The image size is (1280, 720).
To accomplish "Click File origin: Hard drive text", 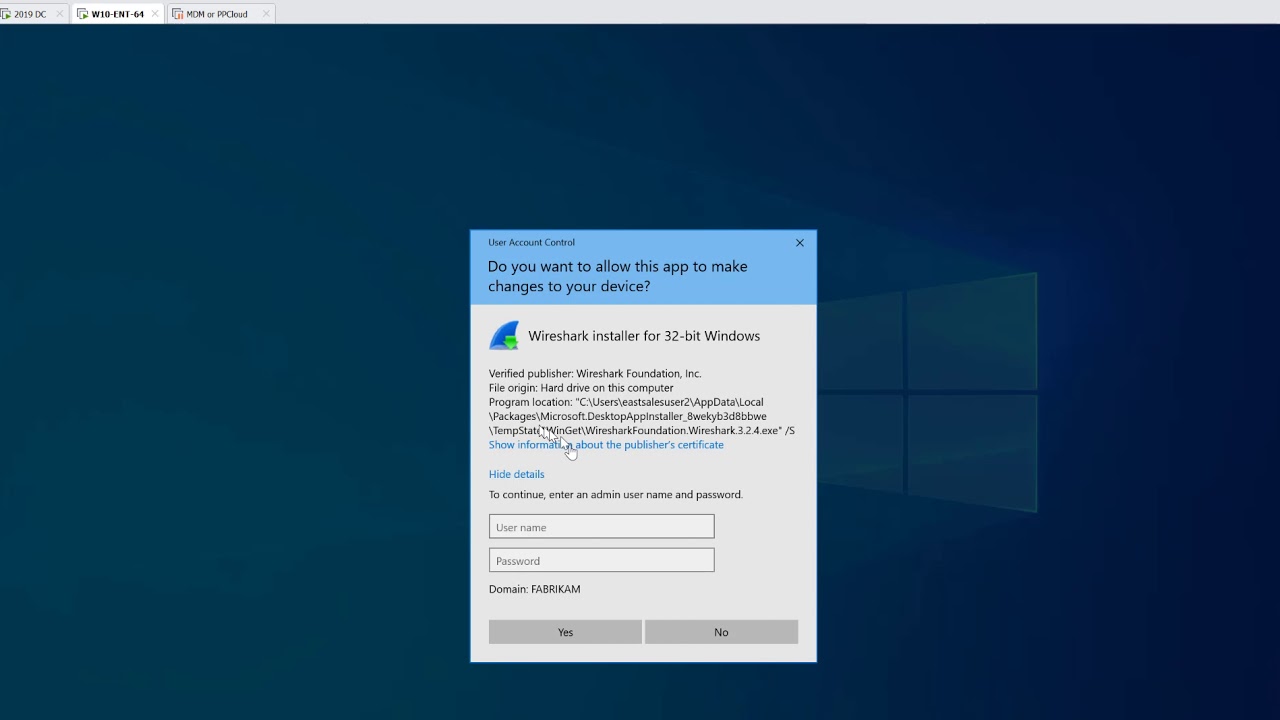I will click(581, 388).
